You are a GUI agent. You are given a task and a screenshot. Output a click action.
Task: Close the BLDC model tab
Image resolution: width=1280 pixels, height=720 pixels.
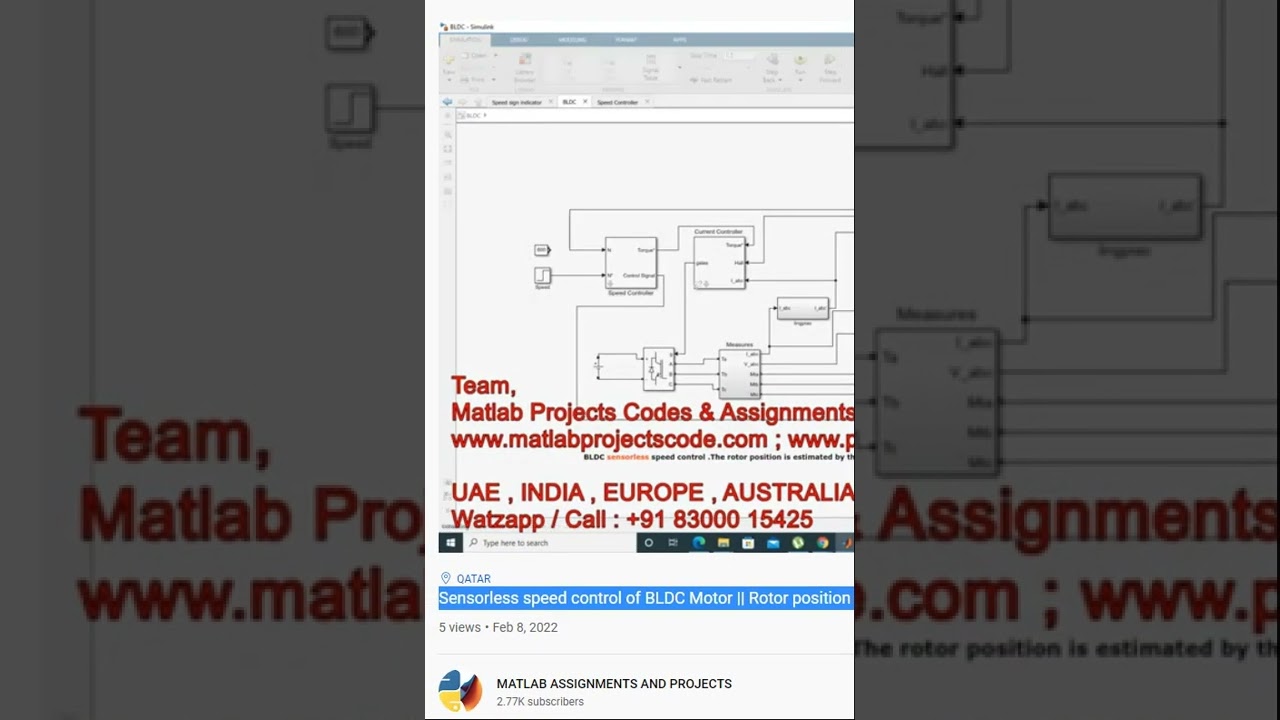click(x=584, y=102)
